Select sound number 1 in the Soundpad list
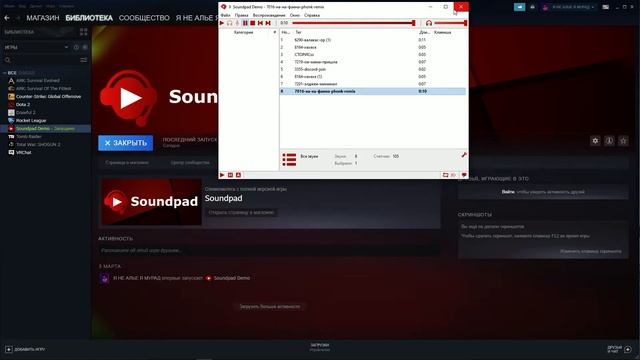 pyautogui.click(x=373, y=40)
